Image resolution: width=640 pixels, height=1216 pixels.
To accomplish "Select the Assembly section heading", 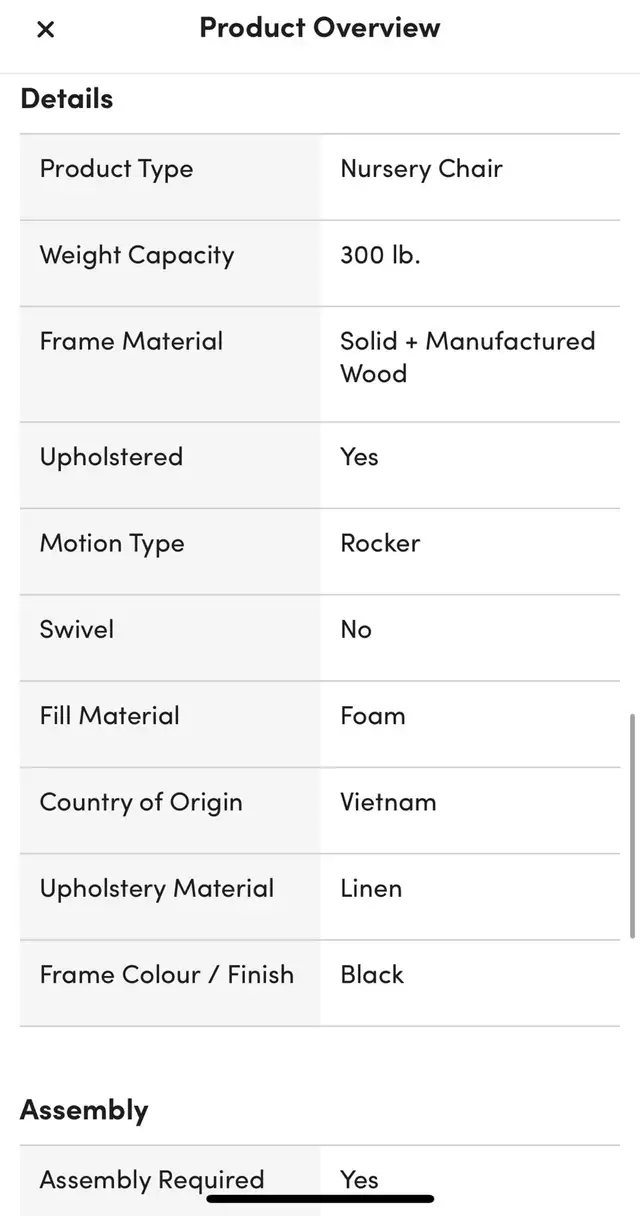I will click(x=84, y=1110).
